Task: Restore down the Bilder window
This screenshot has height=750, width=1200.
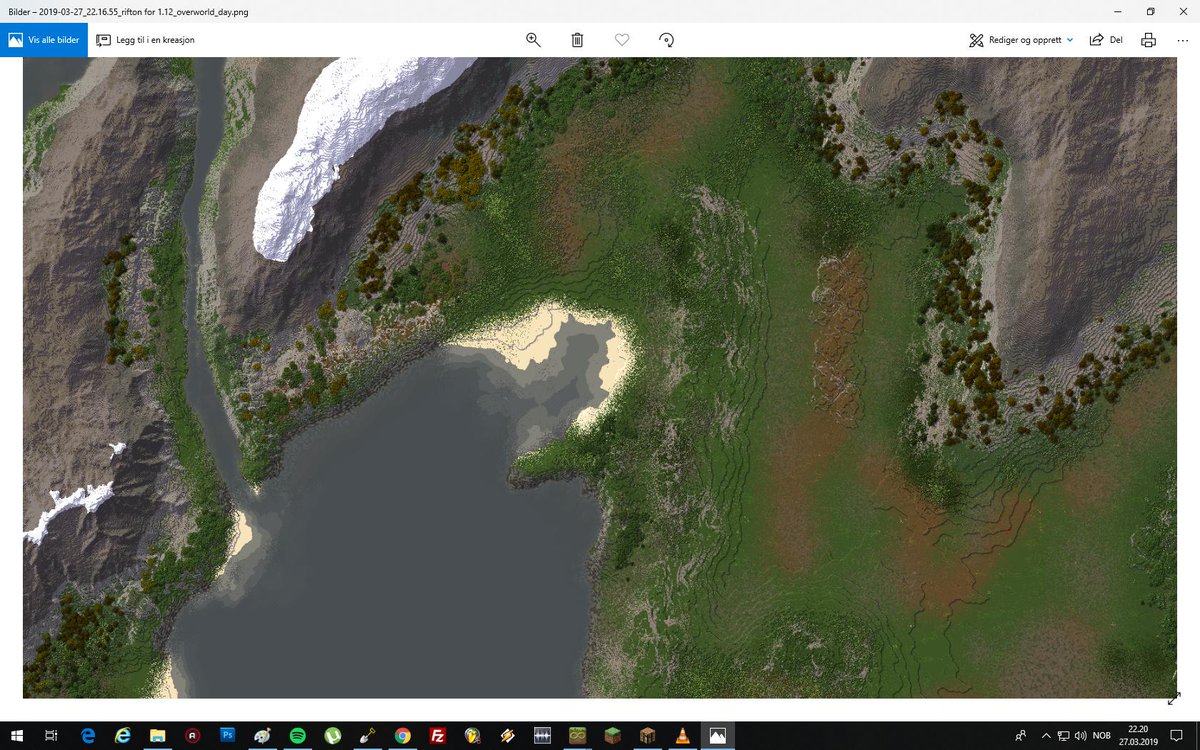Action: [1150, 11]
